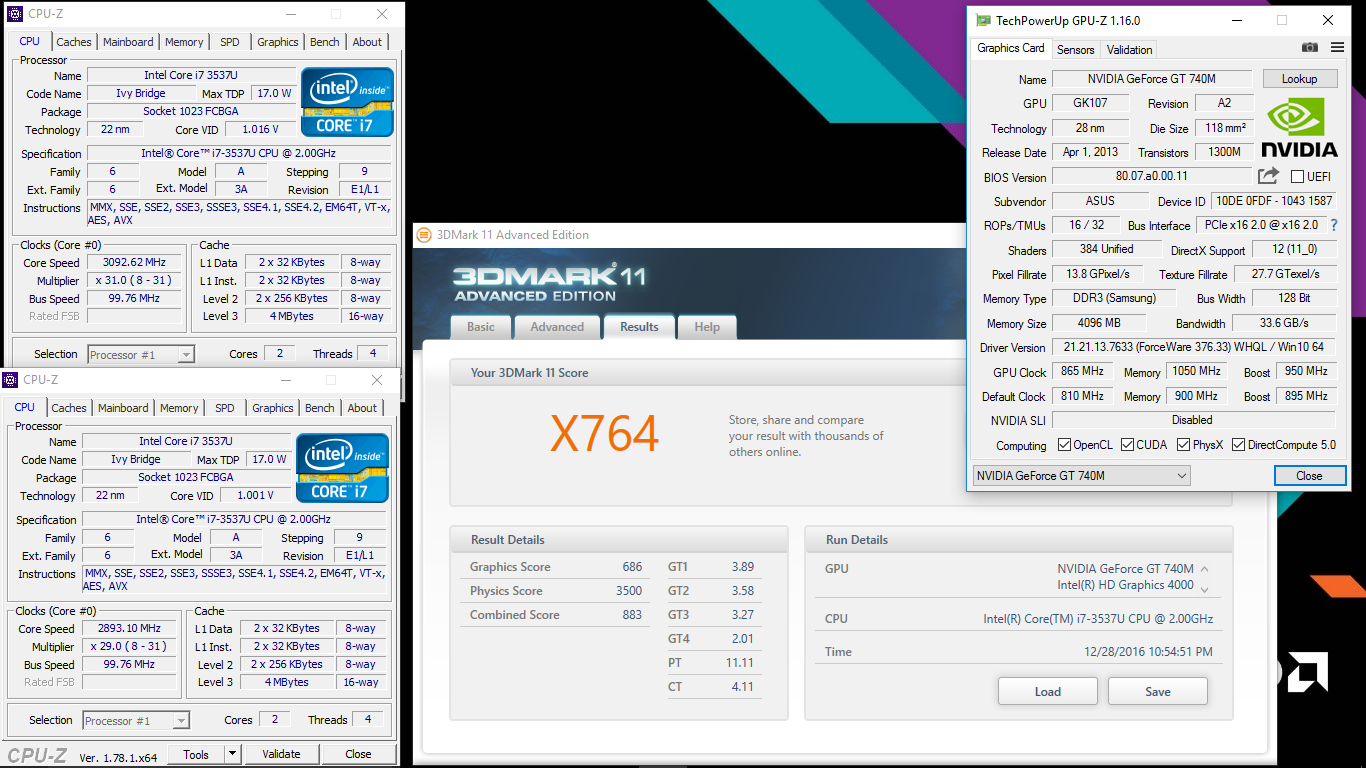Click the Tools button in CPU-Z
The width and height of the screenshot is (1366, 768).
tap(196, 754)
